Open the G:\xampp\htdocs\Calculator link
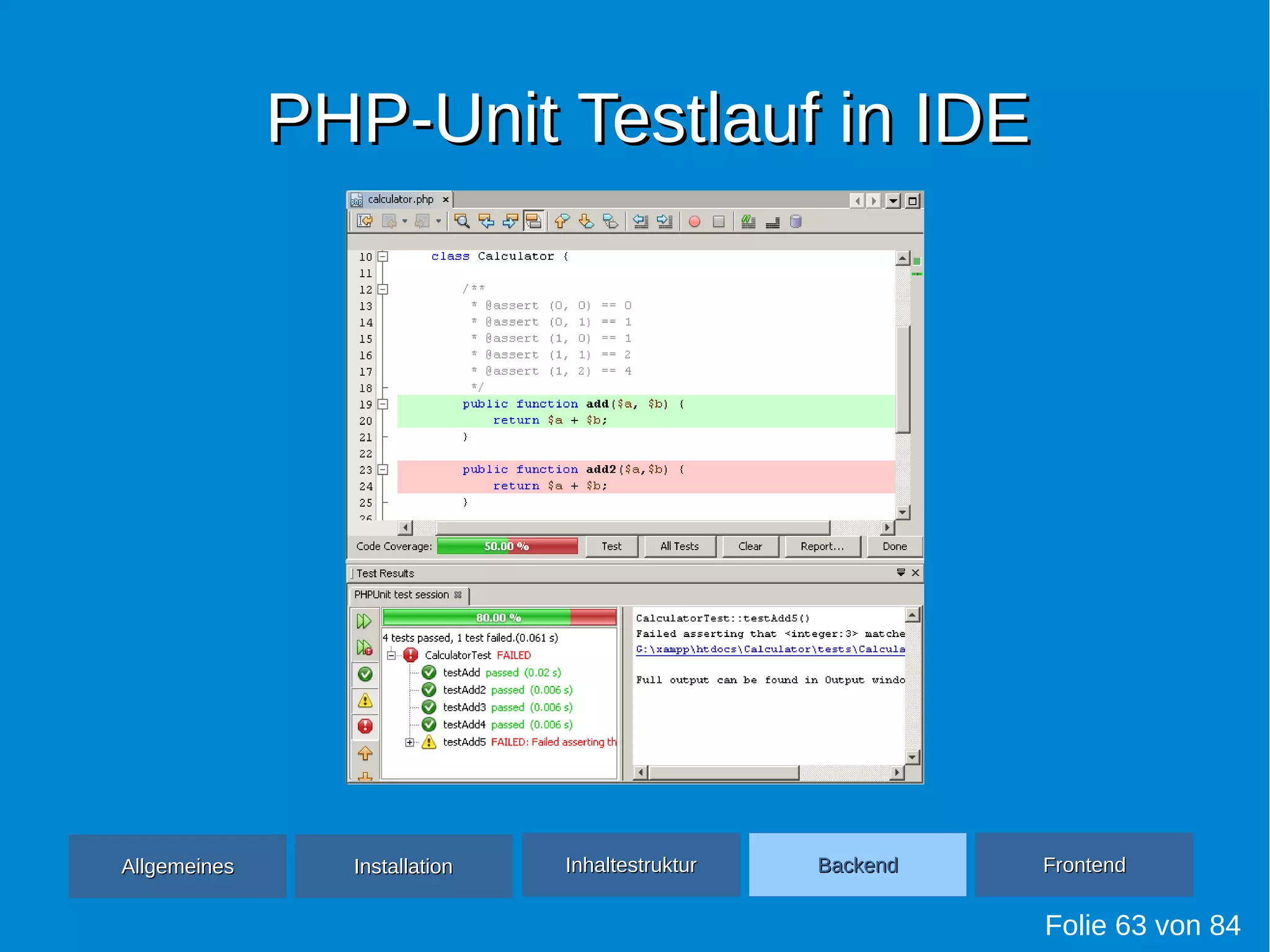Screen dimensions: 1270x952 pos(770,649)
